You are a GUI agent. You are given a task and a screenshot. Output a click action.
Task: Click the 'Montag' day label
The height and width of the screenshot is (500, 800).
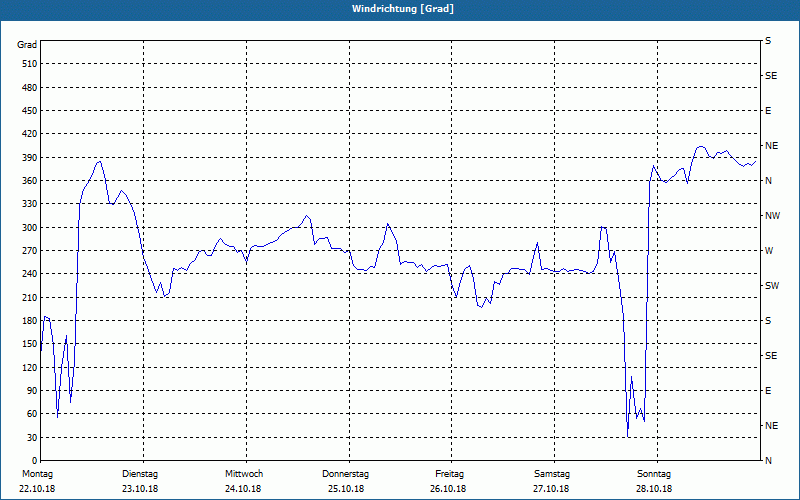click(x=37, y=474)
